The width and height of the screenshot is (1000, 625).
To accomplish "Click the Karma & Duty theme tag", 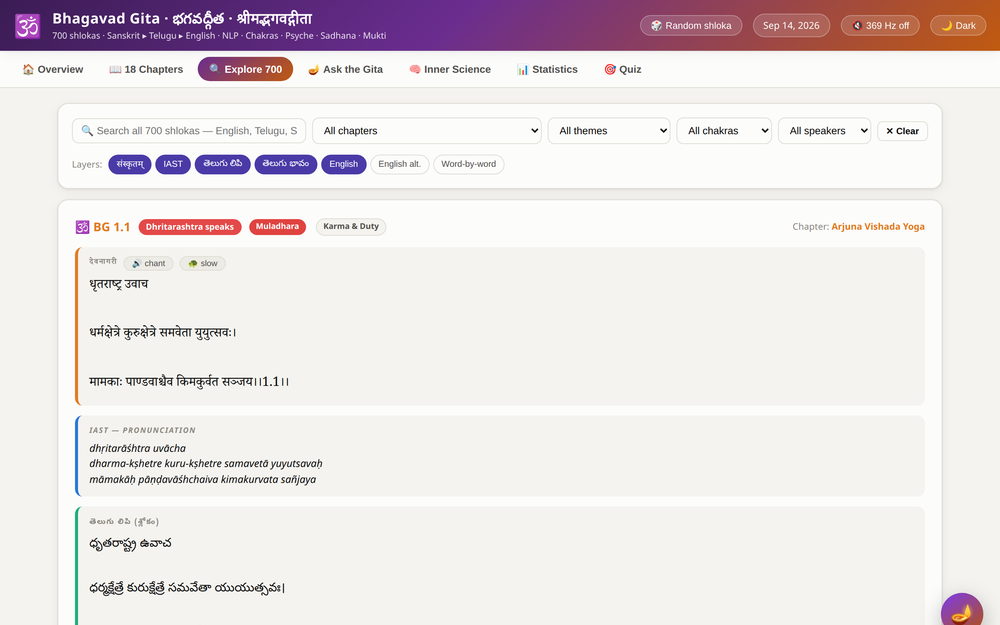I will click(x=351, y=226).
